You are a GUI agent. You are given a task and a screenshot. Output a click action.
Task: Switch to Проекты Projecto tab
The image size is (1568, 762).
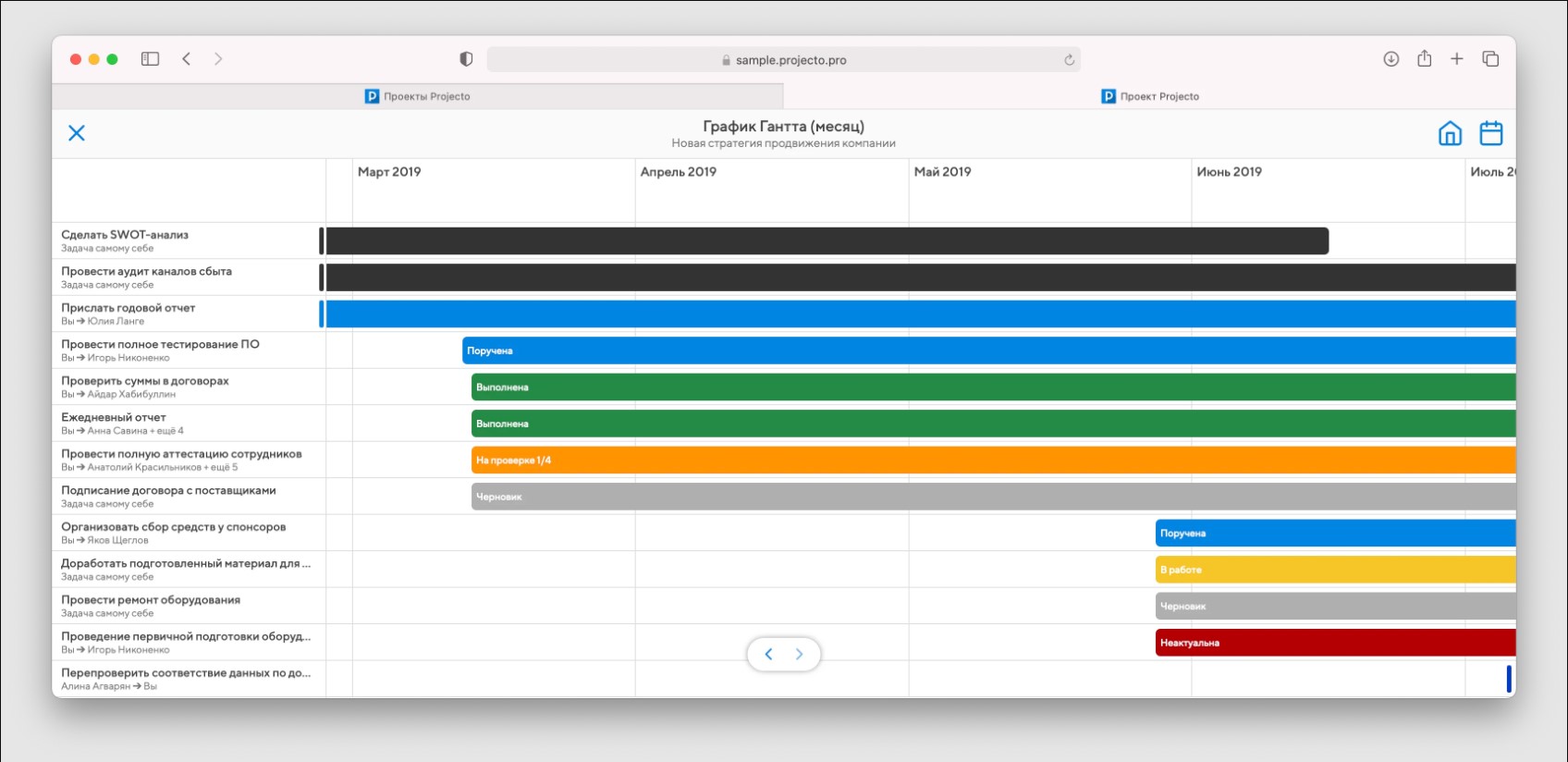tap(418, 96)
